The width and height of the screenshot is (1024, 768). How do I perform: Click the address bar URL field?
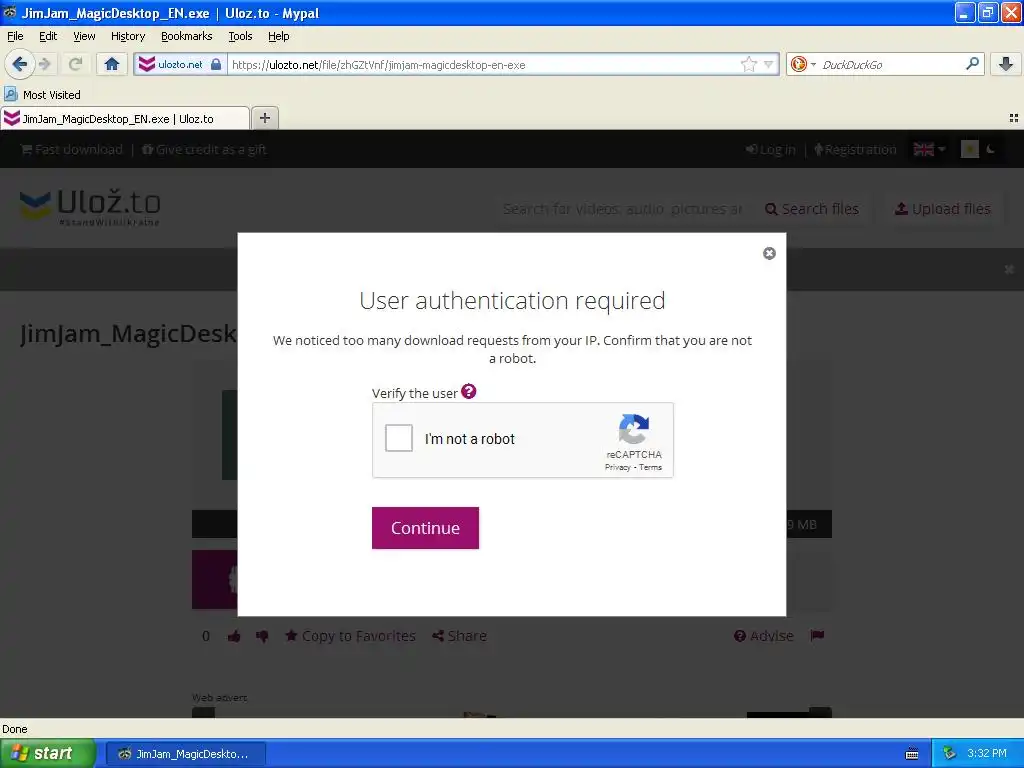coord(483,65)
